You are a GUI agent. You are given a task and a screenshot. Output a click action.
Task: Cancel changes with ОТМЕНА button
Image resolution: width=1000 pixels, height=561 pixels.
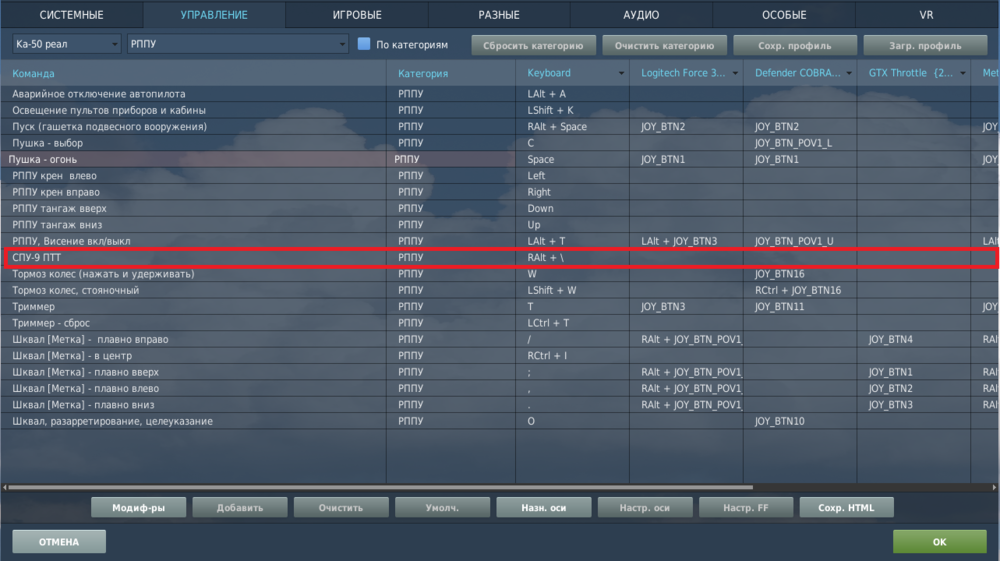pyautogui.click(x=59, y=541)
